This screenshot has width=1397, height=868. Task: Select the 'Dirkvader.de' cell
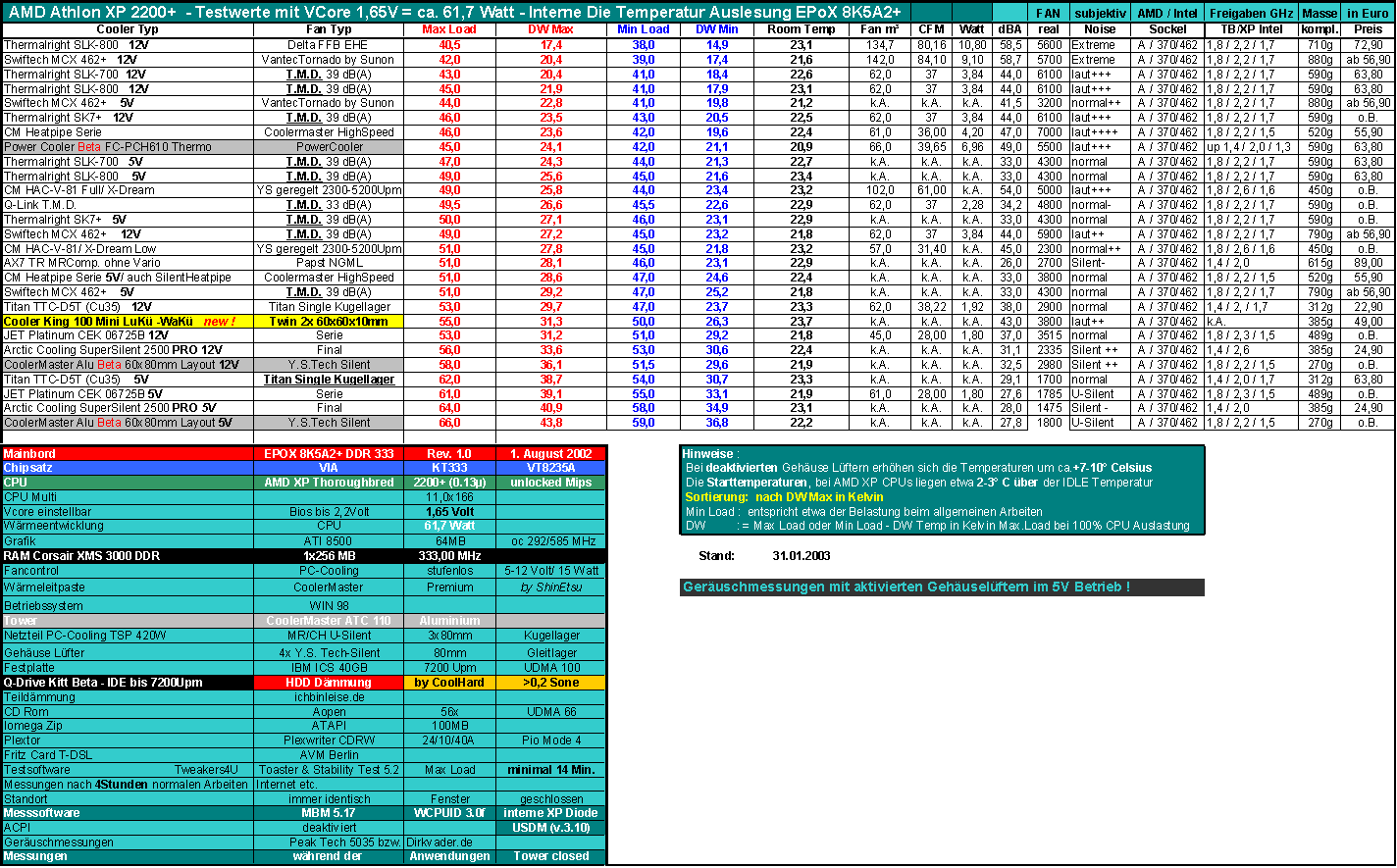coord(440,842)
